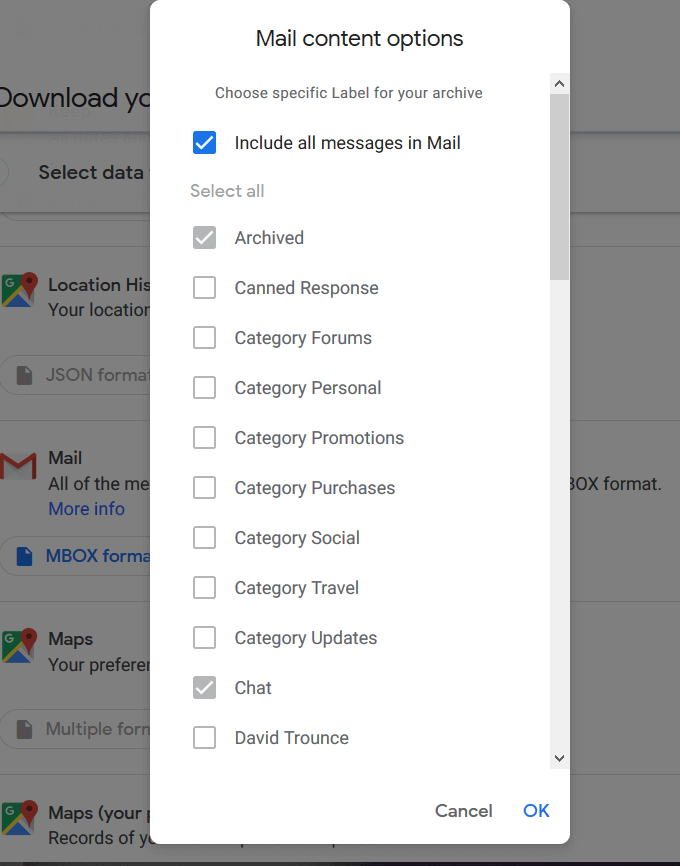Image resolution: width=680 pixels, height=866 pixels.
Task: Check the Category Travel checkbox
Action: click(x=204, y=588)
